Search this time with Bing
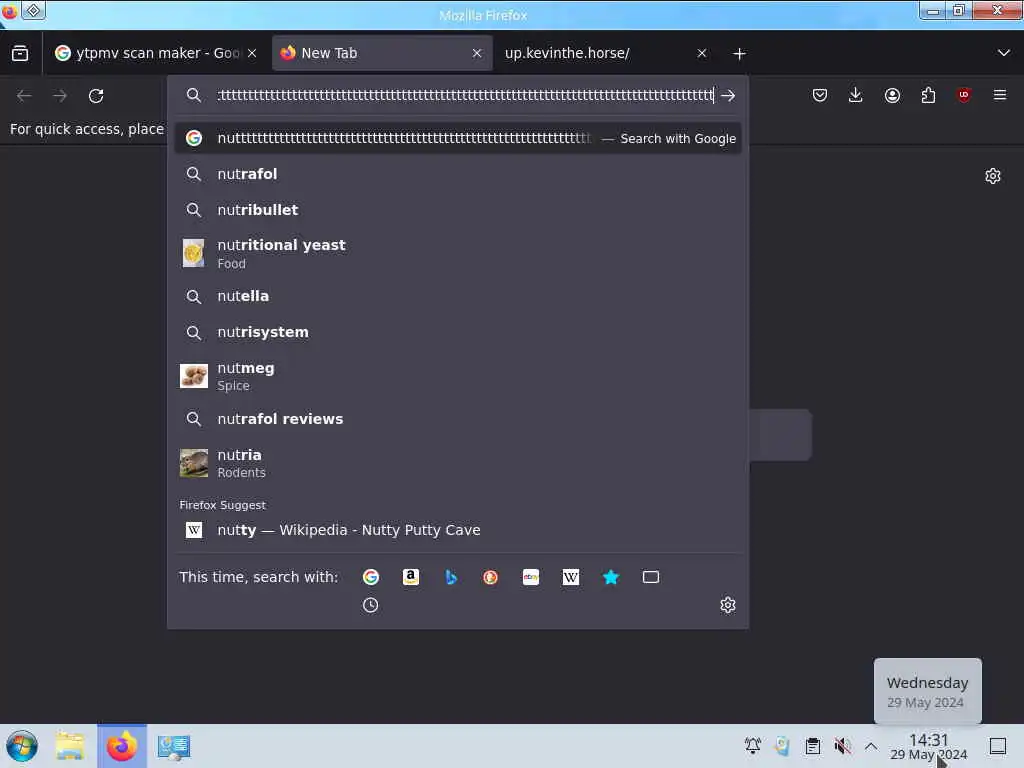This screenshot has width=1024, height=768. pyautogui.click(x=451, y=577)
